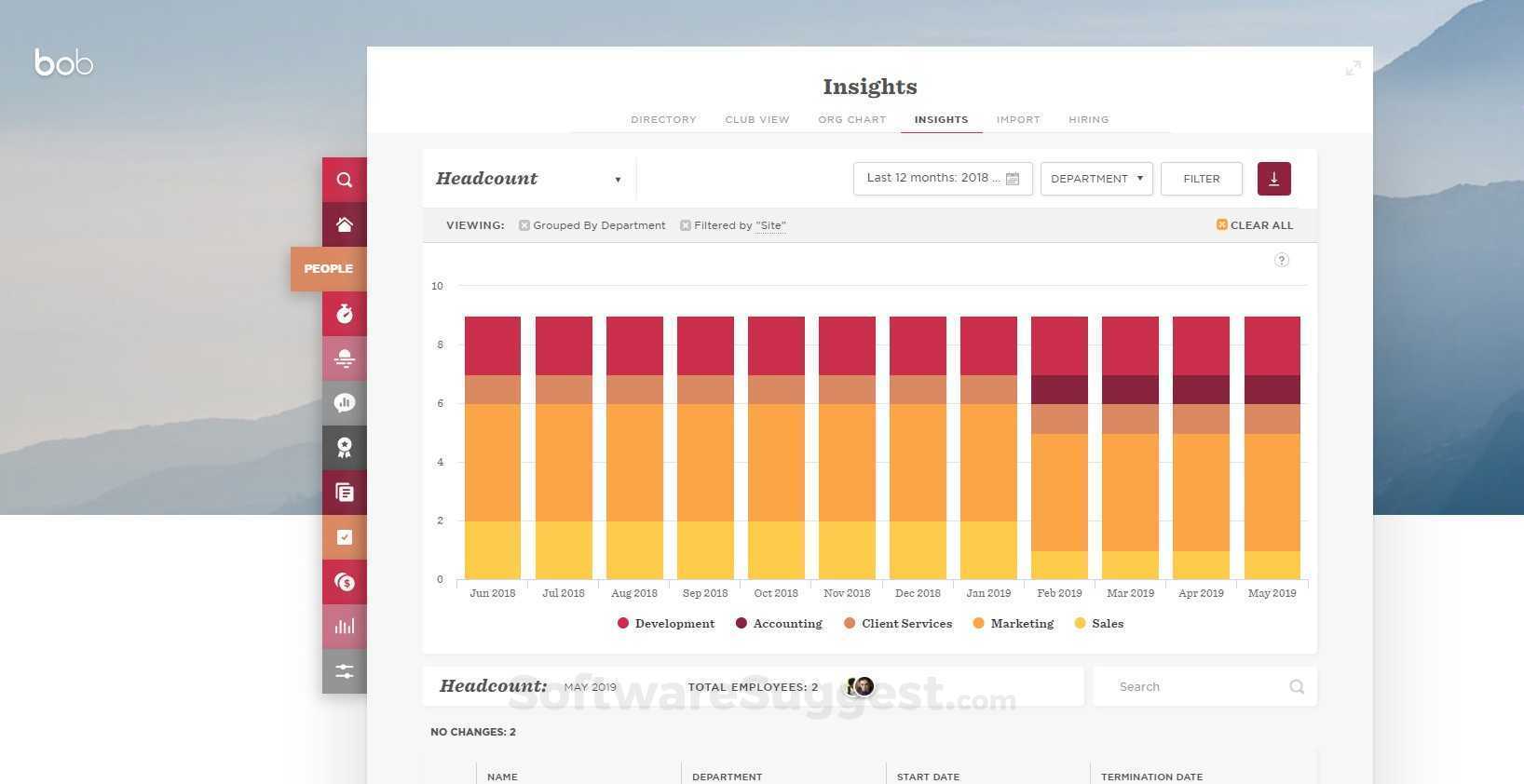Viewport: 1524px width, 784px height.
Task: Switch to the Club View tab
Action: [x=757, y=119]
